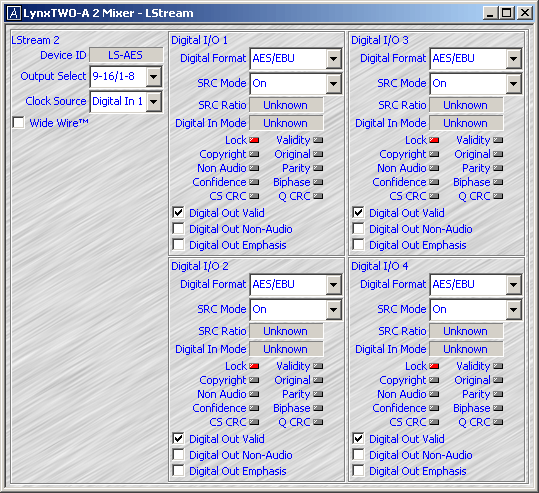539x493 pixels.
Task: Click the Copyright indicator in Digital I/O 2
Action: [x=254, y=380]
